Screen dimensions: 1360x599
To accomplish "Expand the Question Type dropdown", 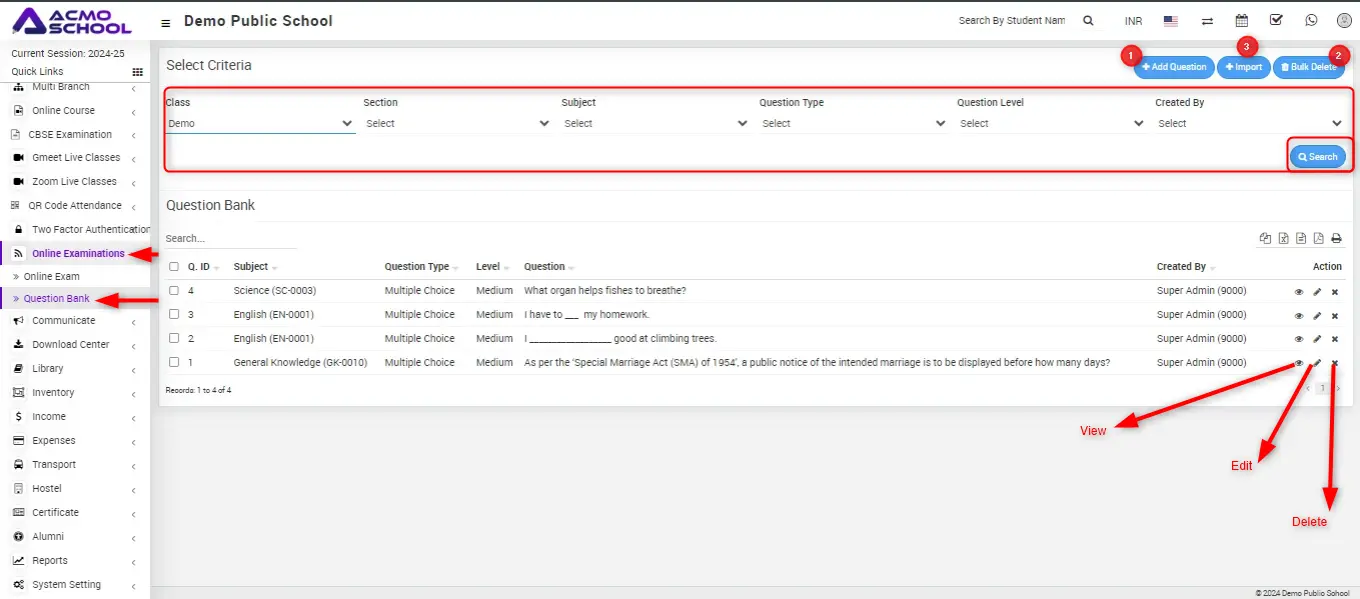I will (x=853, y=124).
